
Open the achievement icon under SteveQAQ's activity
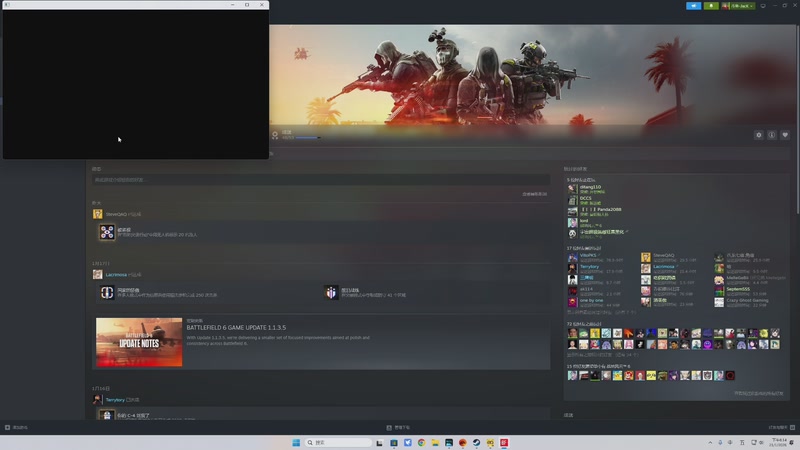107,232
